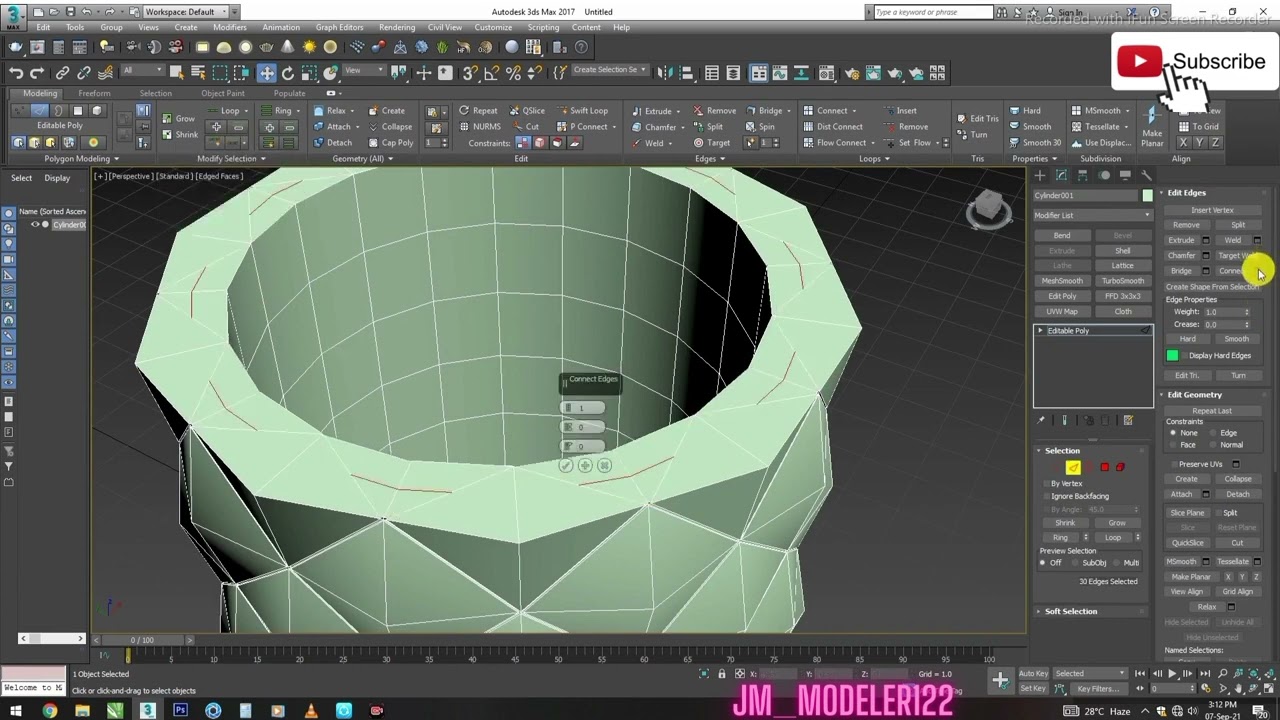Image resolution: width=1280 pixels, height=720 pixels.
Task: Click the green hard edge color swatch
Action: click(1173, 355)
